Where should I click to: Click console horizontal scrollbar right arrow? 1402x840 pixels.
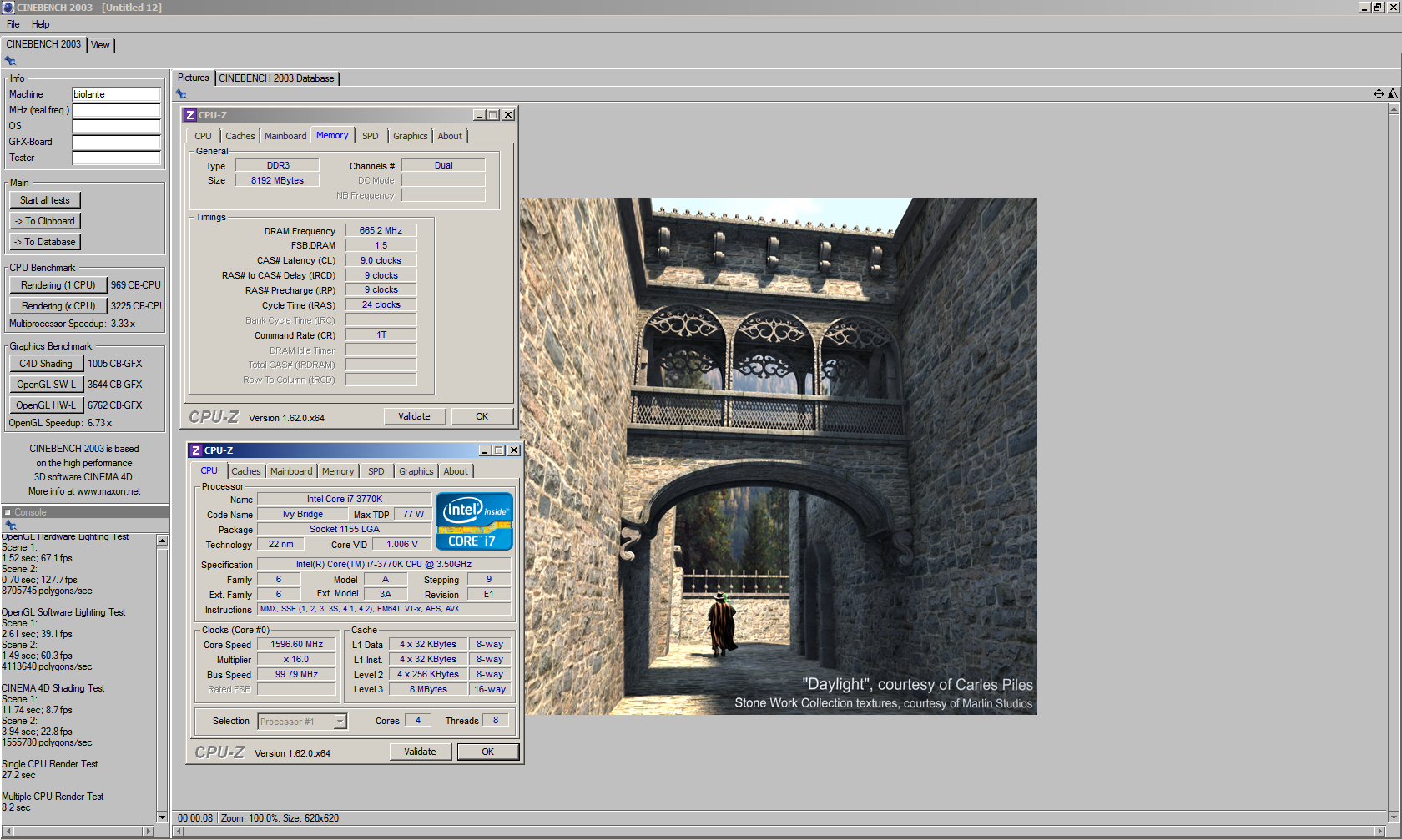point(149,831)
